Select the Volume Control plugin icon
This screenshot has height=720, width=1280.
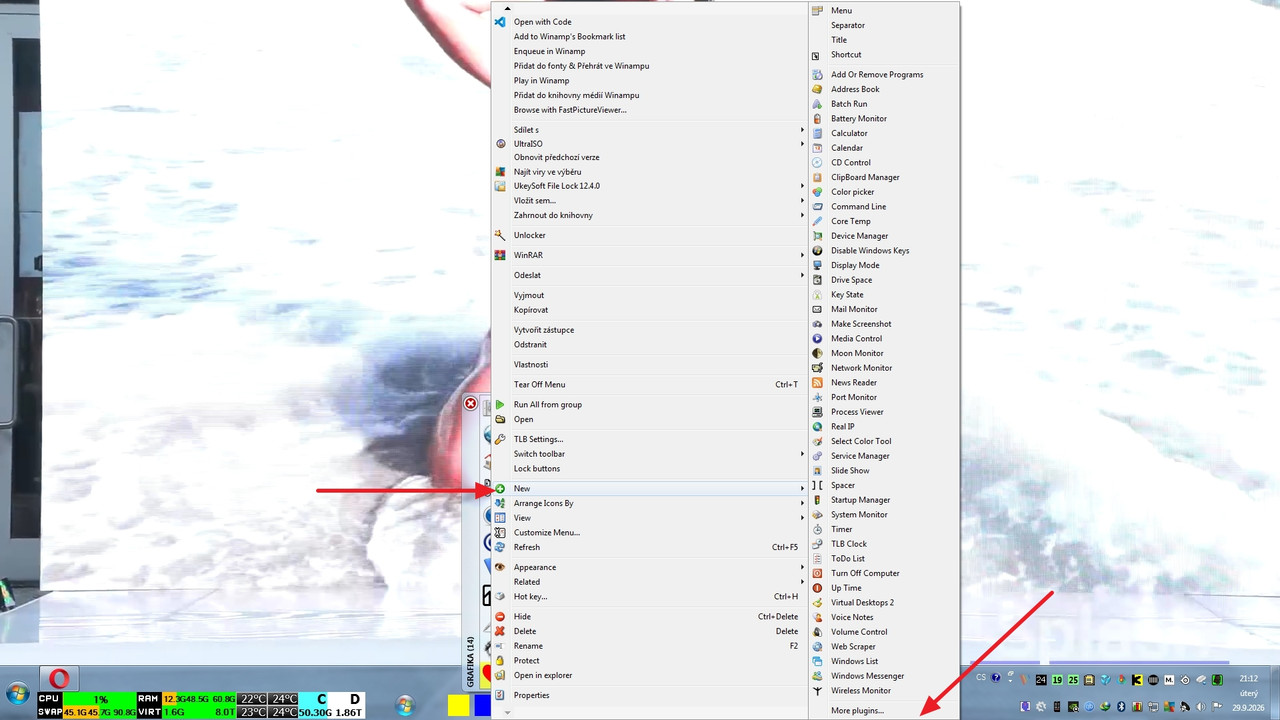(817, 632)
